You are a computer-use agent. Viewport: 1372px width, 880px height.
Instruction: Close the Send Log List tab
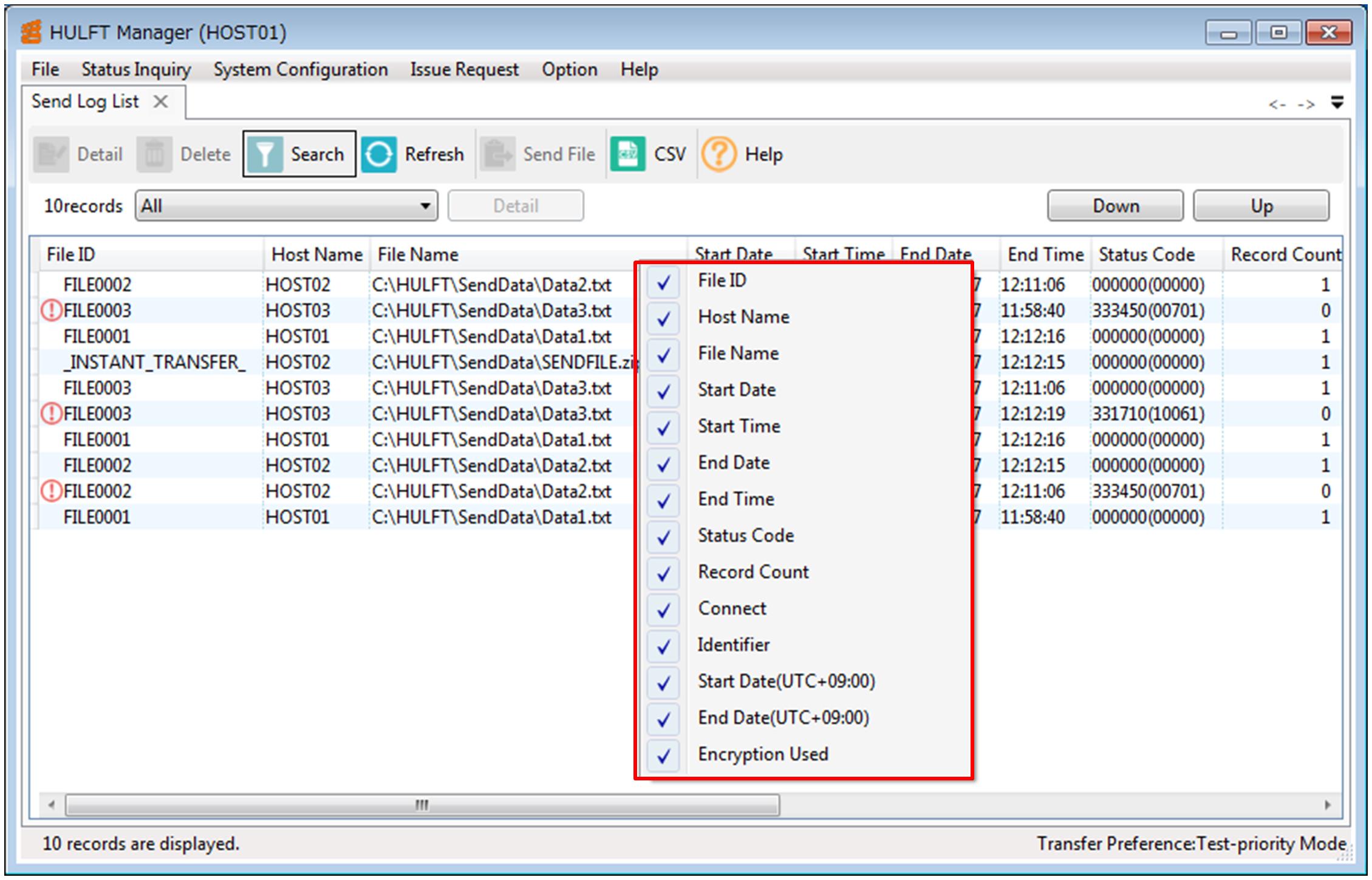[160, 101]
